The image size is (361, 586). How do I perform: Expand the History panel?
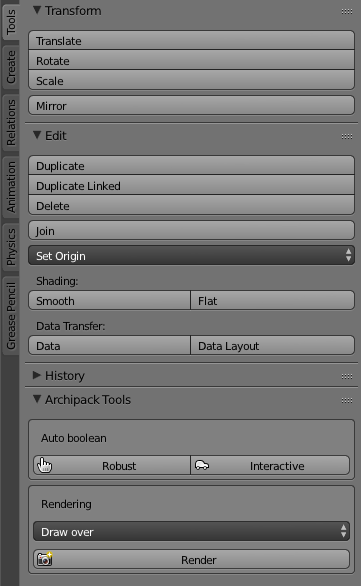point(37,375)
